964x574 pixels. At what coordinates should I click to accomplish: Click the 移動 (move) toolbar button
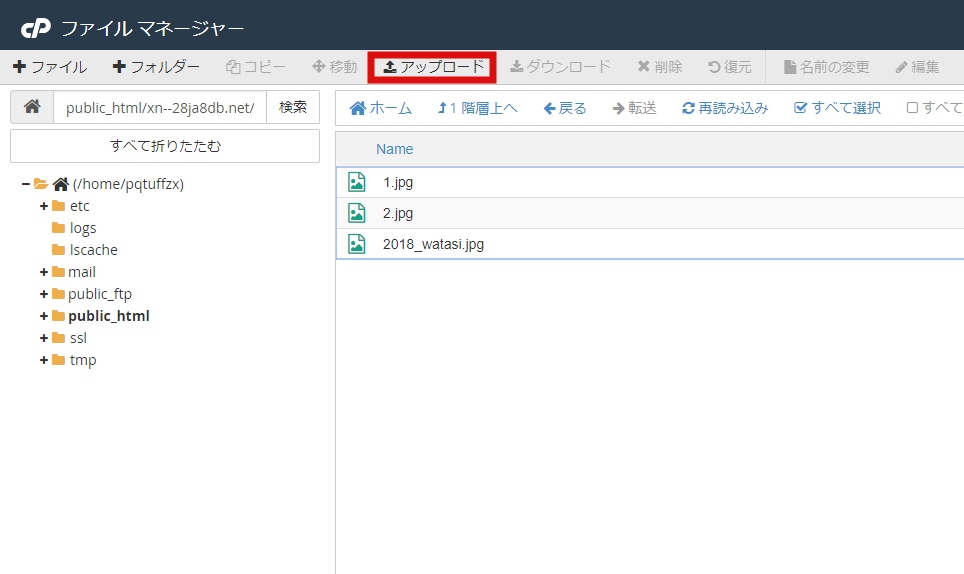(x=335, y=67)
